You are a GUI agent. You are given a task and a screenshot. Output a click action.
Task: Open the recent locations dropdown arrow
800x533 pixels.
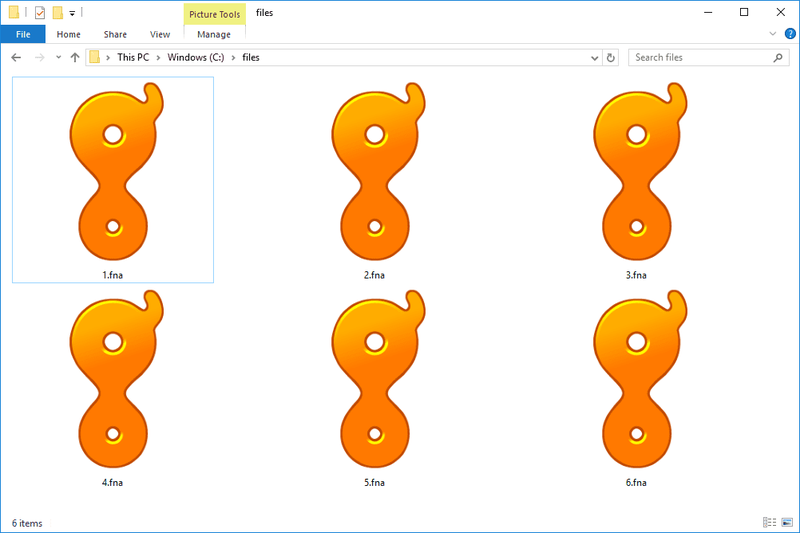click(59, 58)
